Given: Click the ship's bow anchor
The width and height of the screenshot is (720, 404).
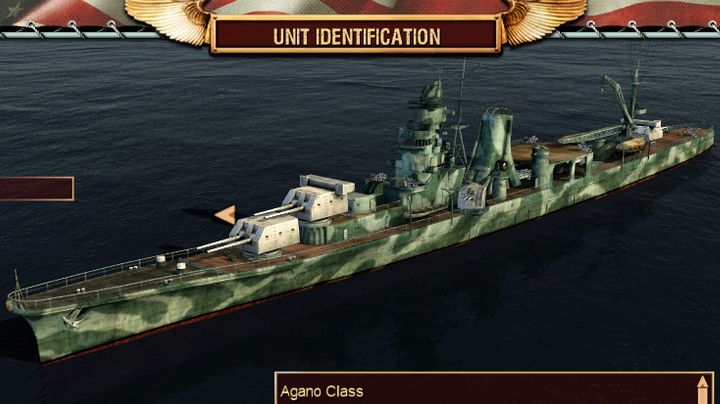Looking at the screenshot, I should pyautogui.click(x=73, y=318).
